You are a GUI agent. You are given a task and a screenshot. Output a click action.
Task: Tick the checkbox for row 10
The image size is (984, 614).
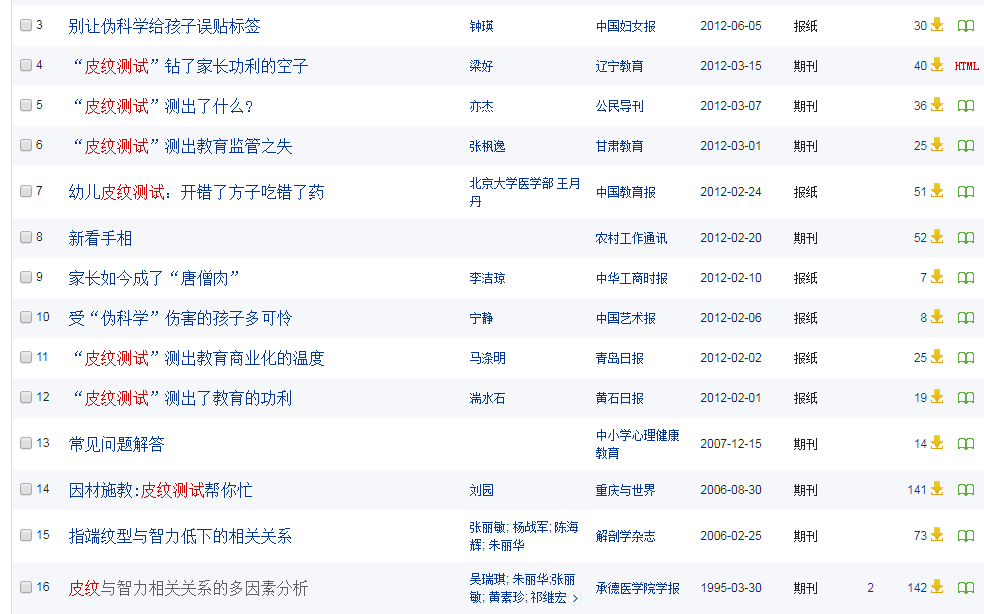26,317
